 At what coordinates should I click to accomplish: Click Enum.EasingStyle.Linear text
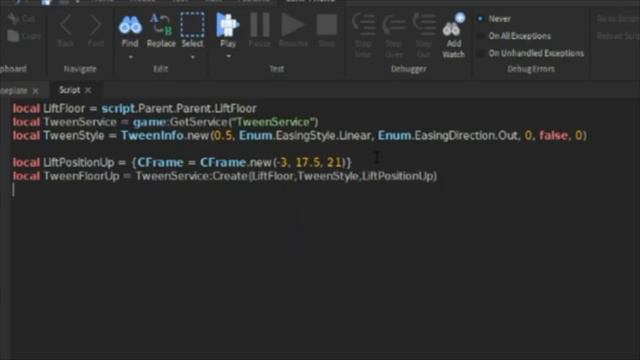[305, 136]
